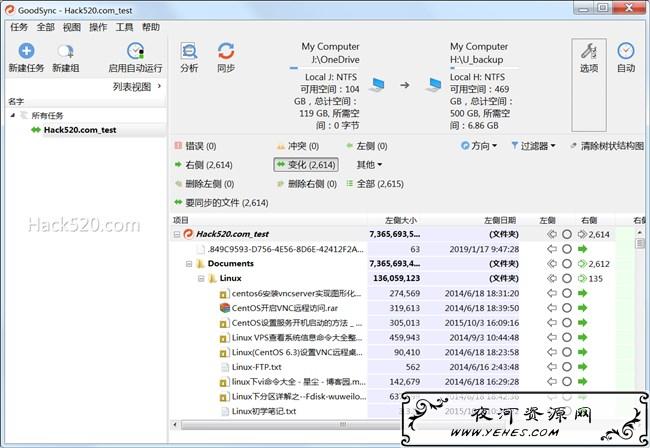Image resolution: width=650 pixels, height=448 pixels.
Task: Click the left side computer icon
Action: [377, 85]
